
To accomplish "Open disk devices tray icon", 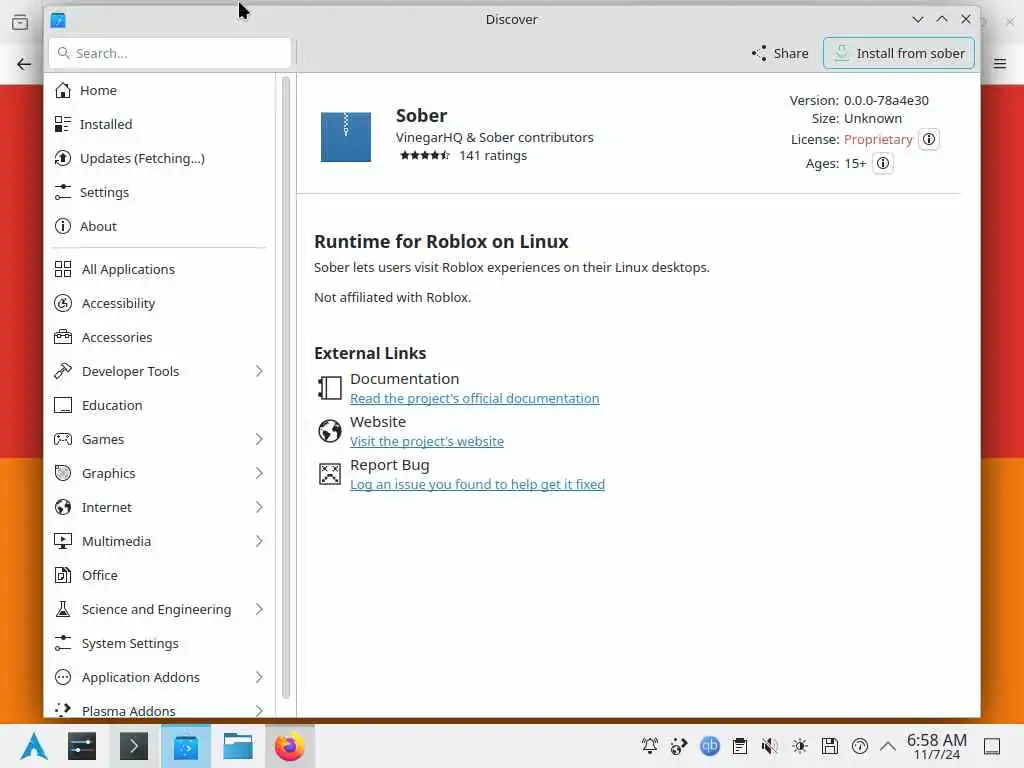I will 830,746.
